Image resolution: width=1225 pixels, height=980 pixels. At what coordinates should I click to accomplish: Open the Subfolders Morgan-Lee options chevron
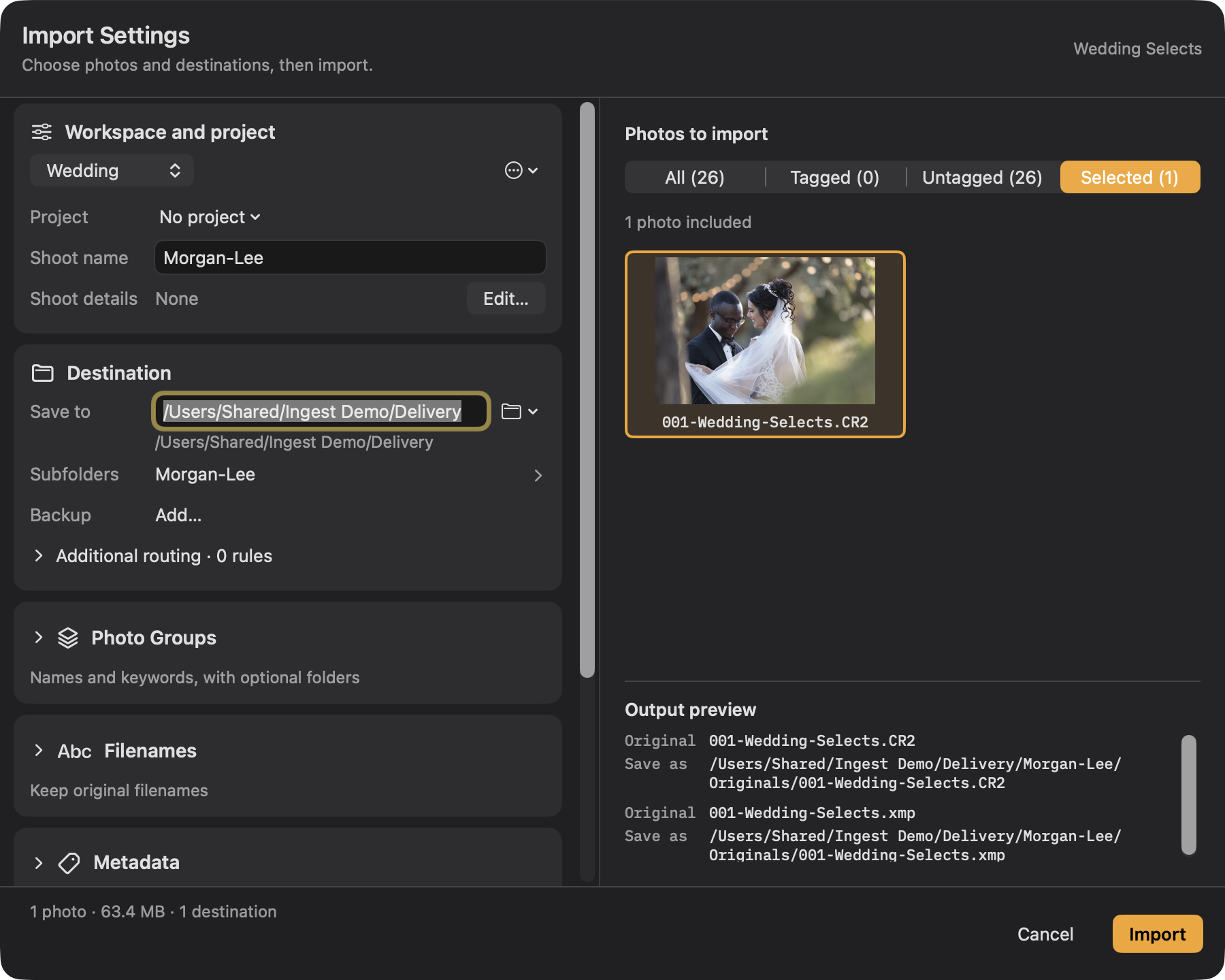pyautogui.click(x=538, y=475)
